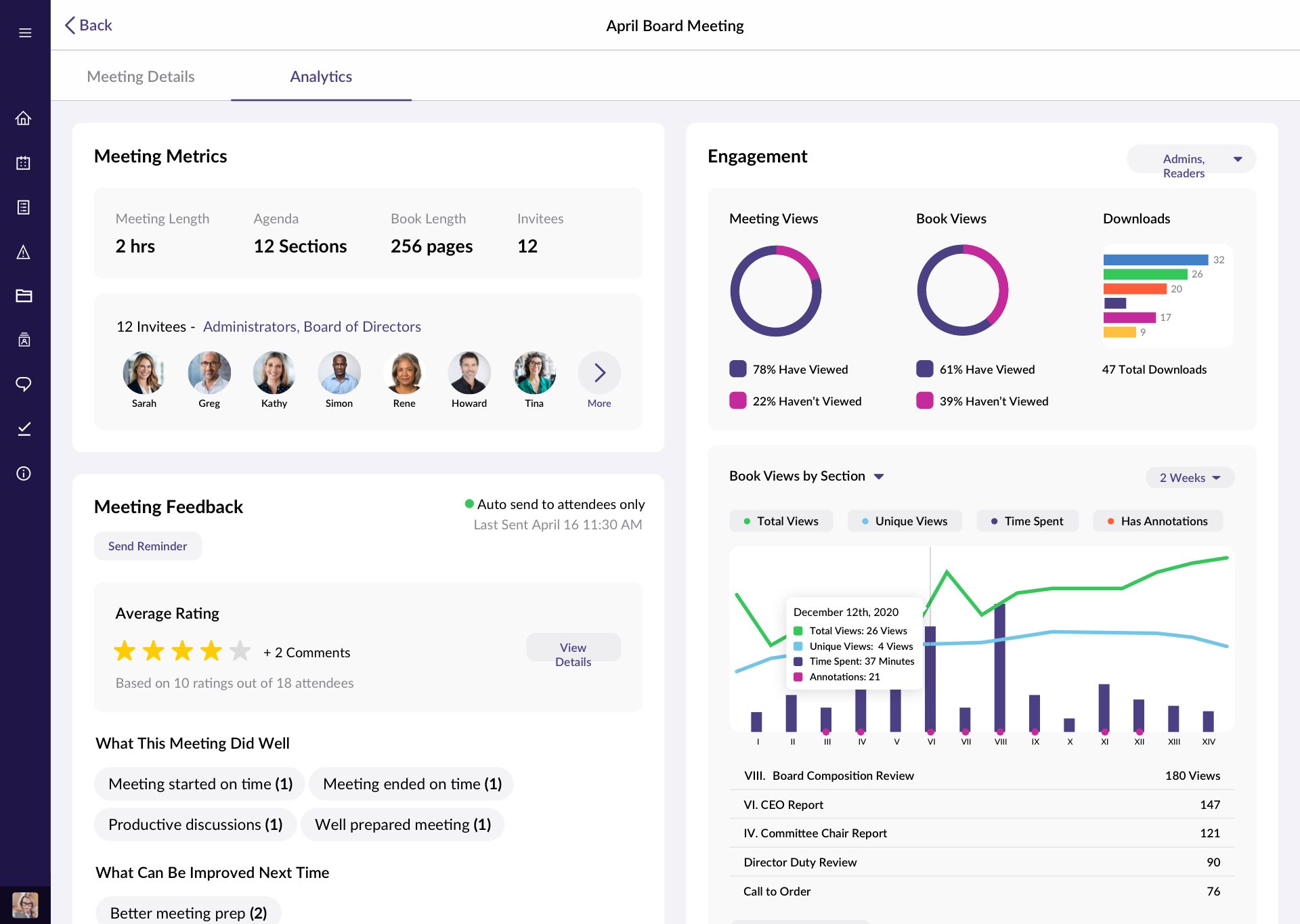Open the Info icon at sidebar bottom
1300x924 pixels.
tap(24, 472)
